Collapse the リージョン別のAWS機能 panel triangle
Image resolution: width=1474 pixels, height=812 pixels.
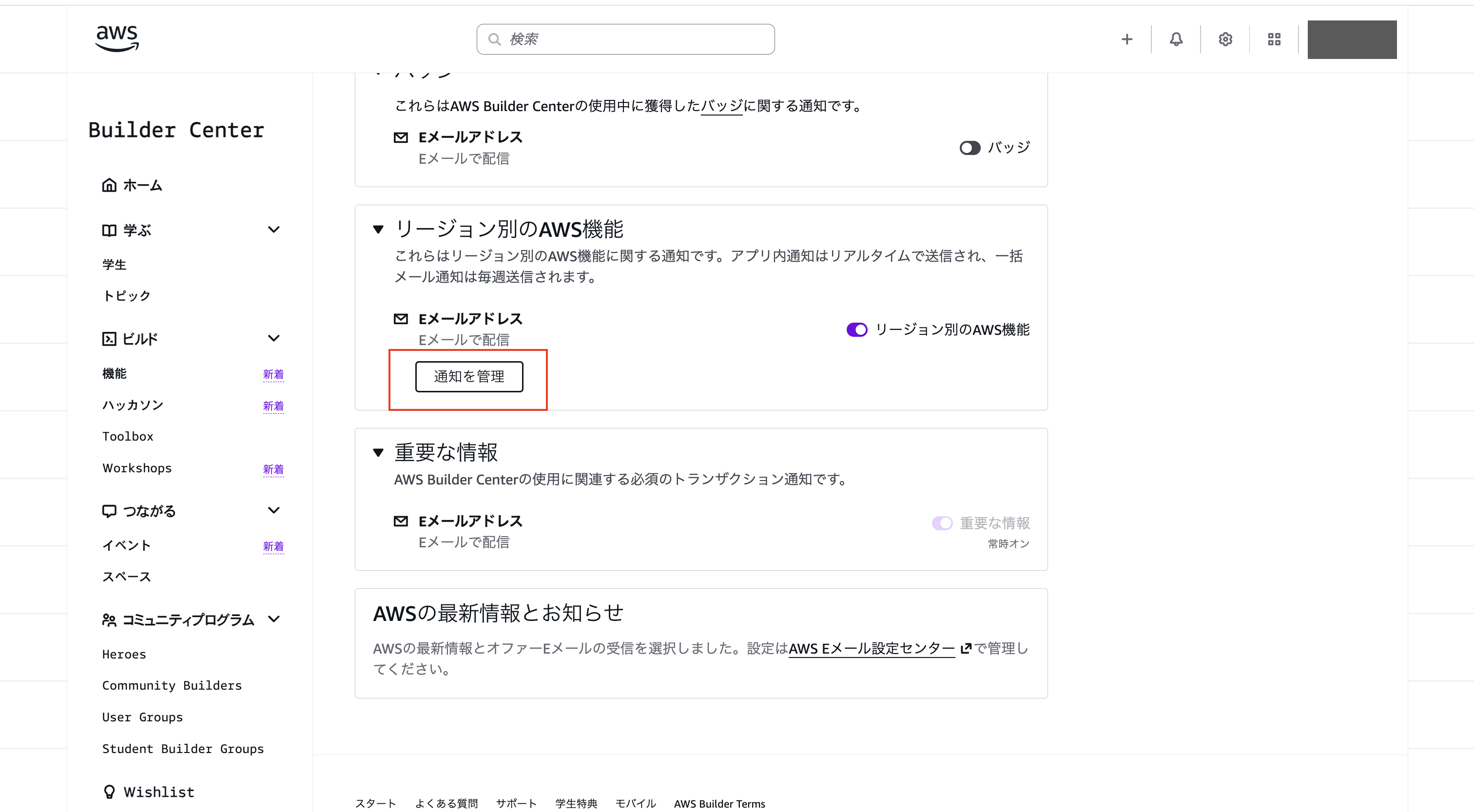(x=378, y=230)
